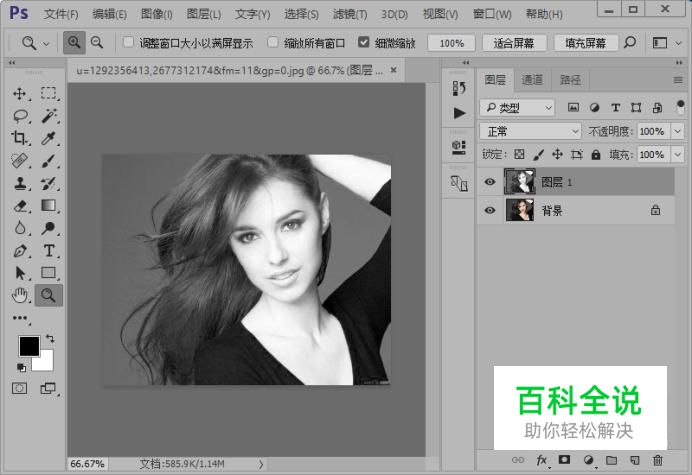Toggle Quick Mask mode
The width and height of the screenshot is (692, 475).
pos(19,388)
